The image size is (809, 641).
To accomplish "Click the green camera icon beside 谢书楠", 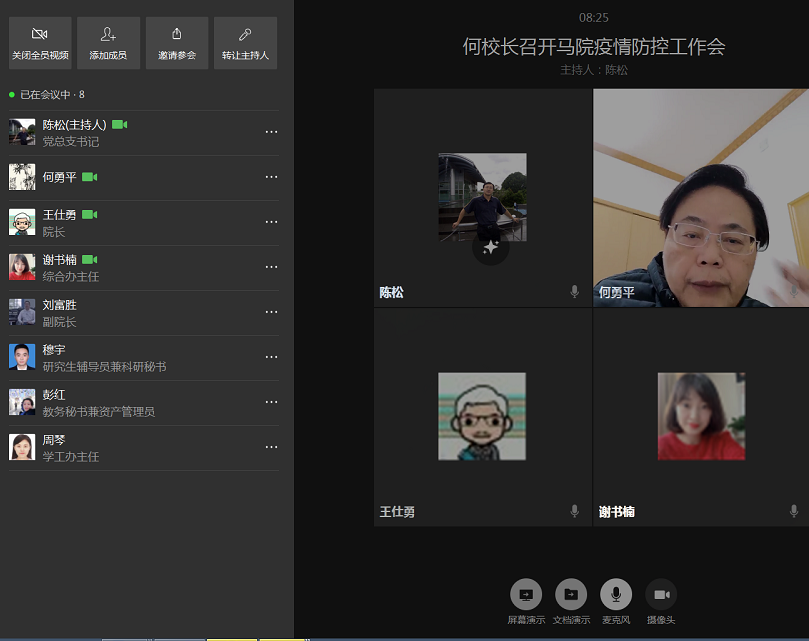I will (x=89, y=260).
